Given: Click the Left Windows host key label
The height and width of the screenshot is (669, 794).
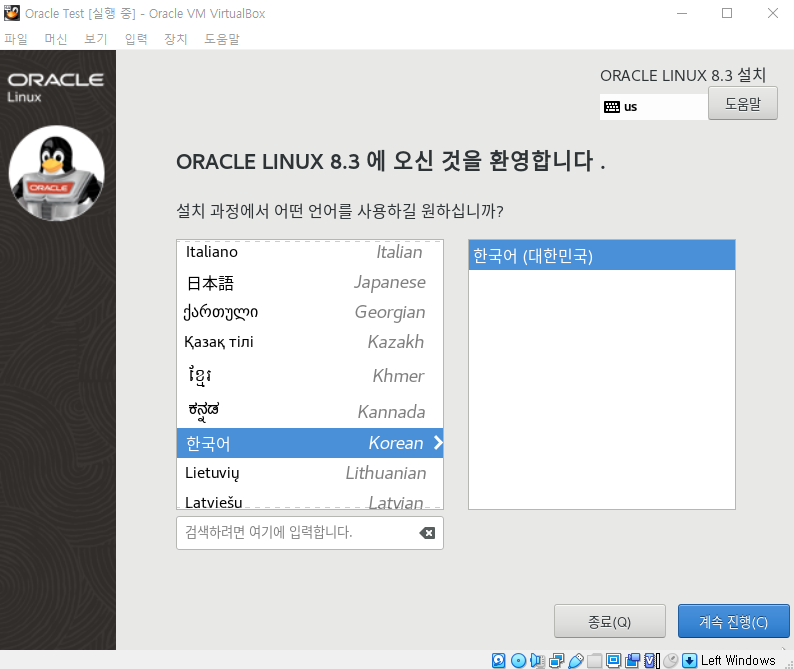Looking at the screenshot, I should point(738,660).
